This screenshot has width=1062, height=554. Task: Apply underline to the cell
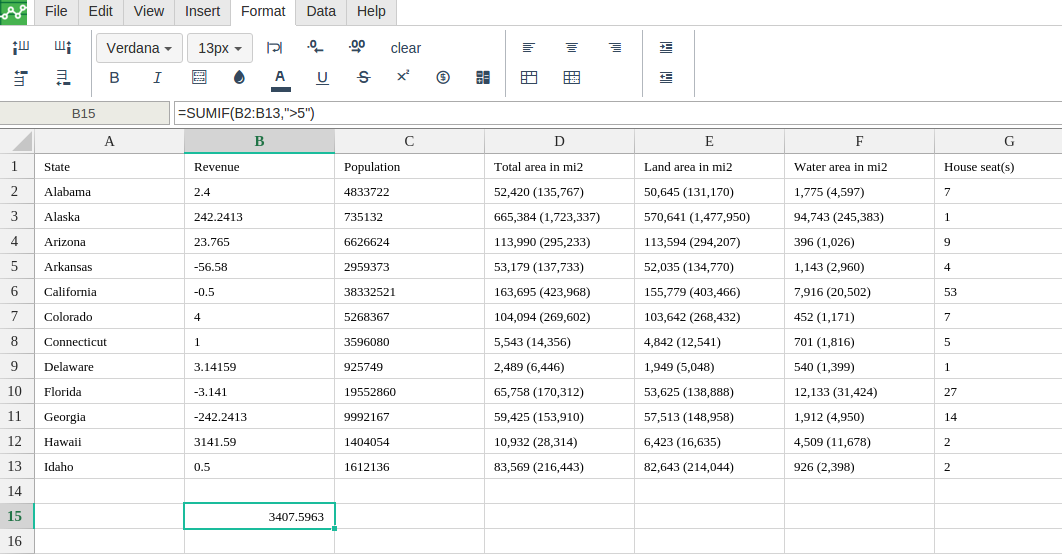point(322,78)
